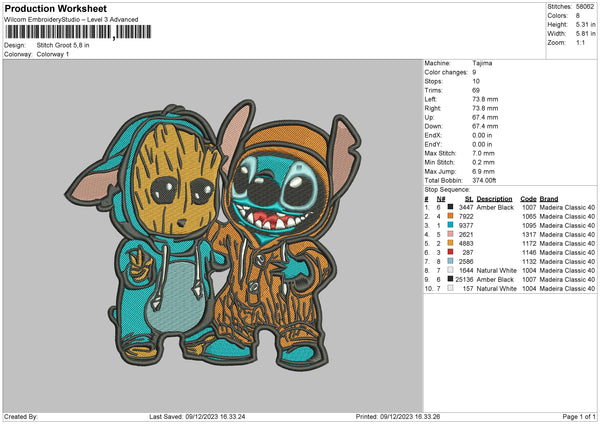Click the thread code '1317'
This screenshot has height=424, width=600.
tap(529, 235)
